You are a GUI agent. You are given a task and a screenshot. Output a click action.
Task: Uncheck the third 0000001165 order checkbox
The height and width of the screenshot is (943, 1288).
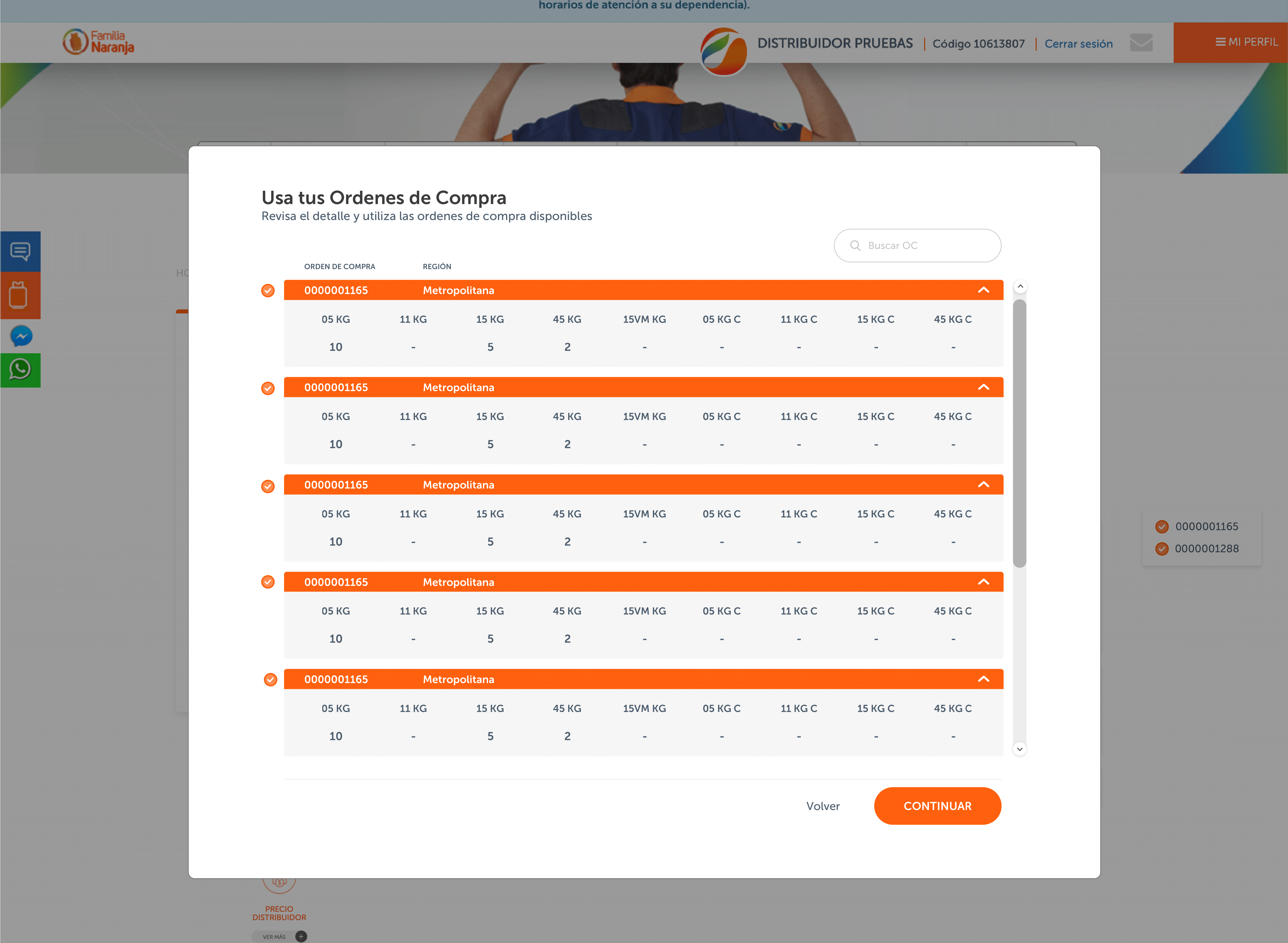[268, 486]
